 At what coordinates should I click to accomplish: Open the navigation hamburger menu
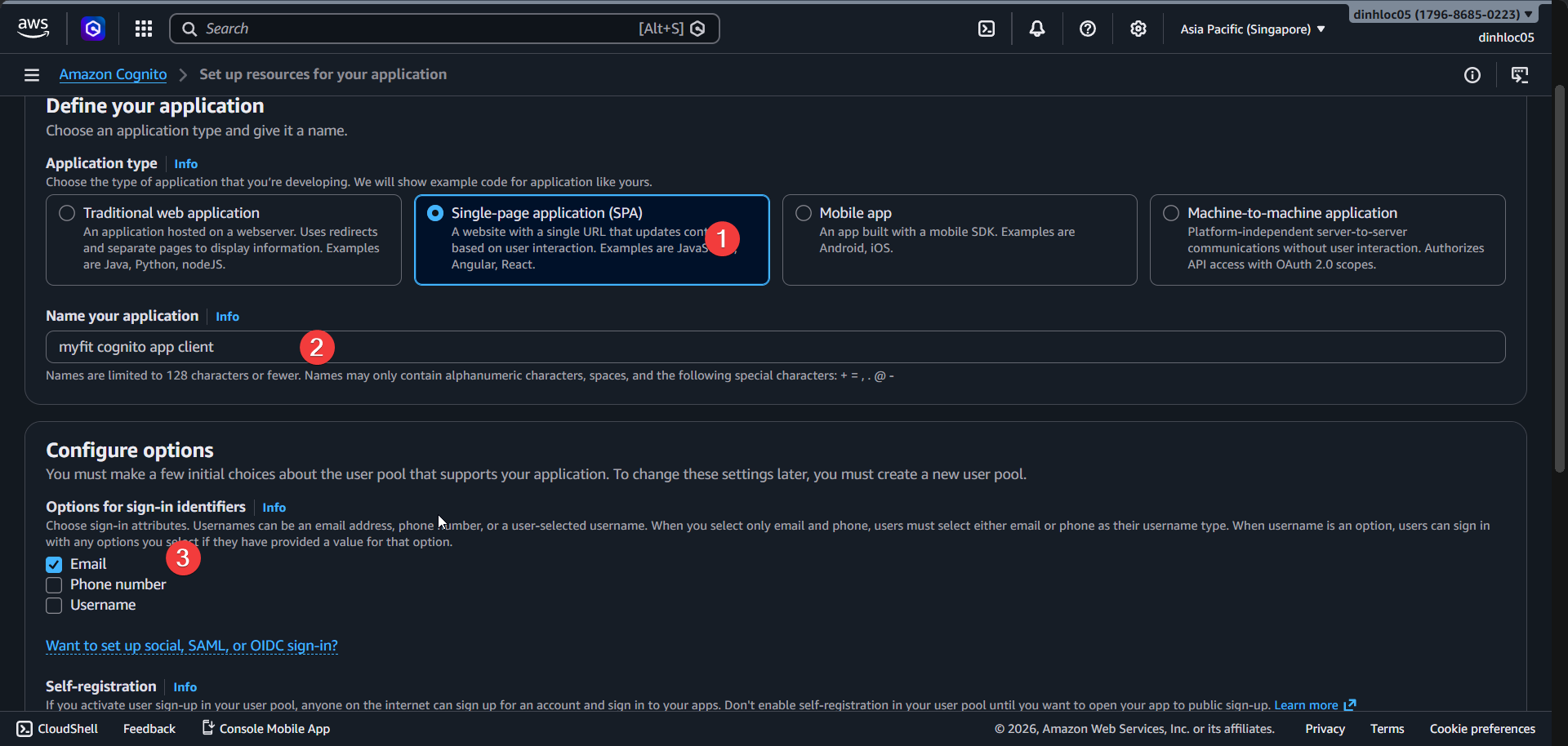coord(31,74)
